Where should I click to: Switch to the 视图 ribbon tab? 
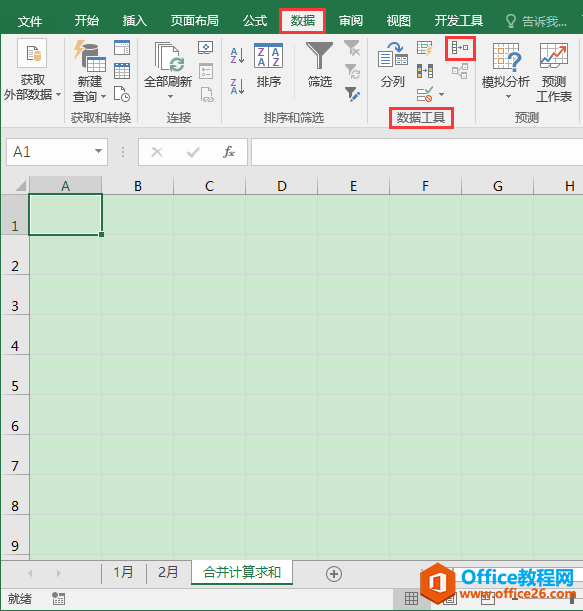399,21
